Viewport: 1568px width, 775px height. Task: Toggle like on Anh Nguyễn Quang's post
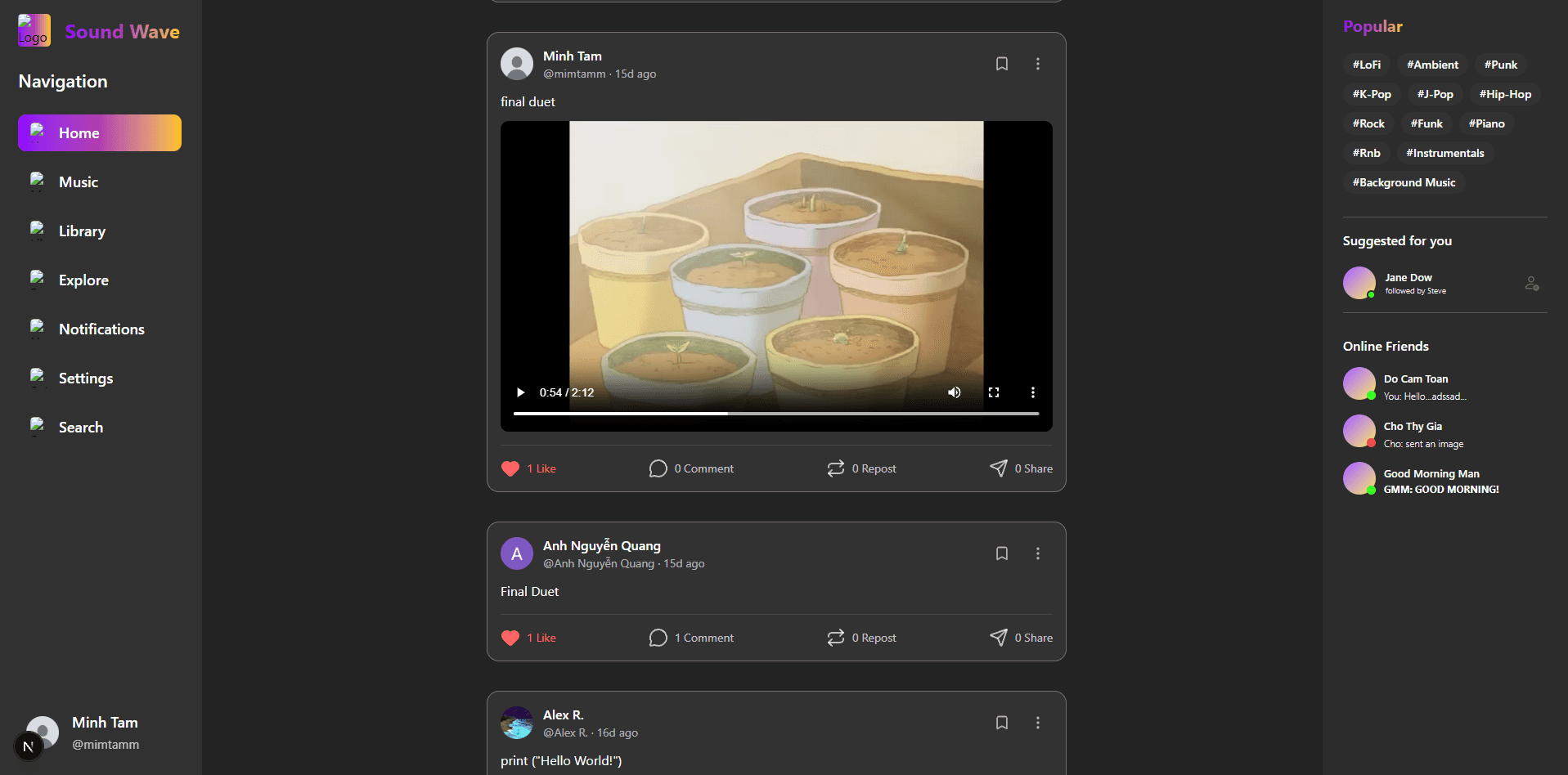point(510,638)
